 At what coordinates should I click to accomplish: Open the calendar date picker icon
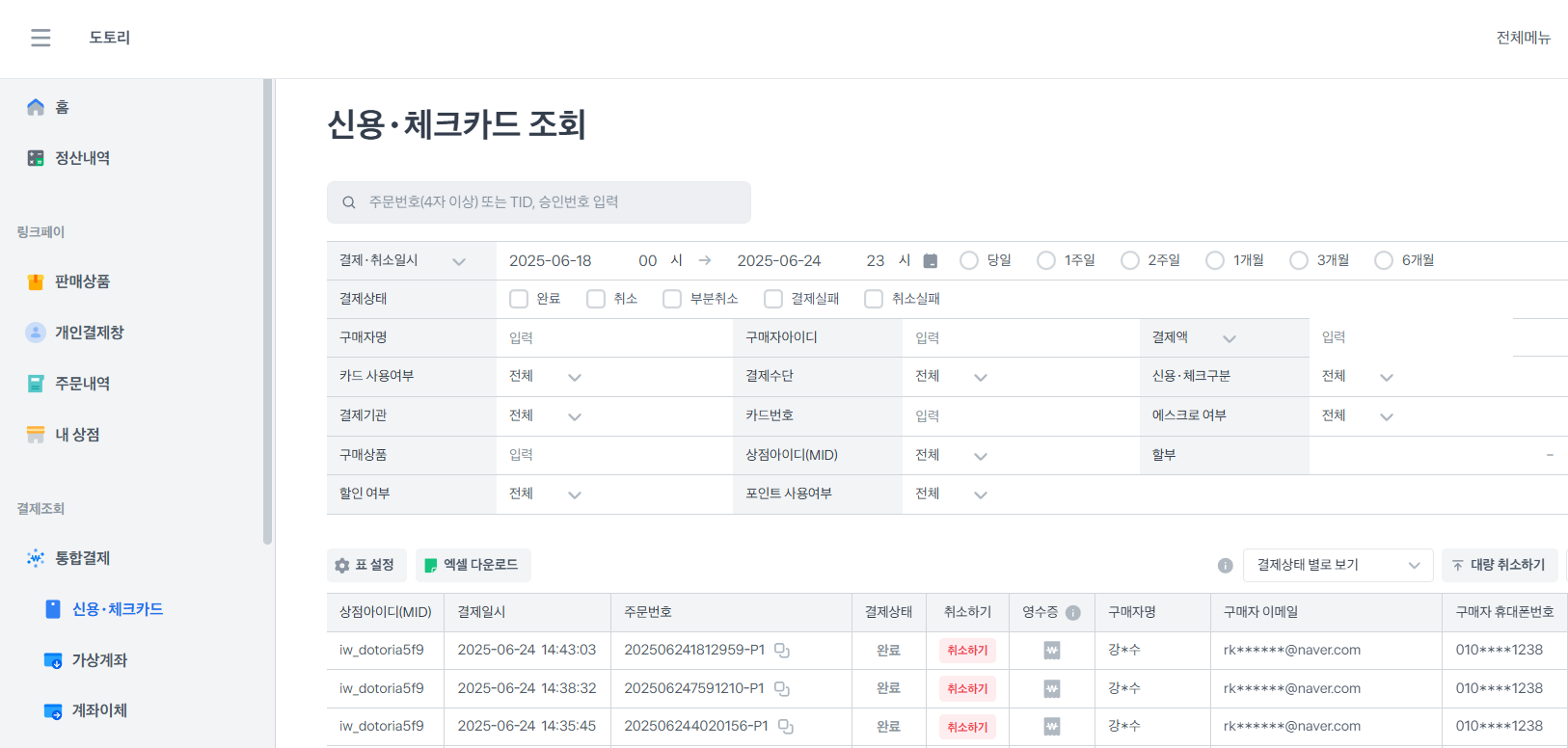pos(931,260)
